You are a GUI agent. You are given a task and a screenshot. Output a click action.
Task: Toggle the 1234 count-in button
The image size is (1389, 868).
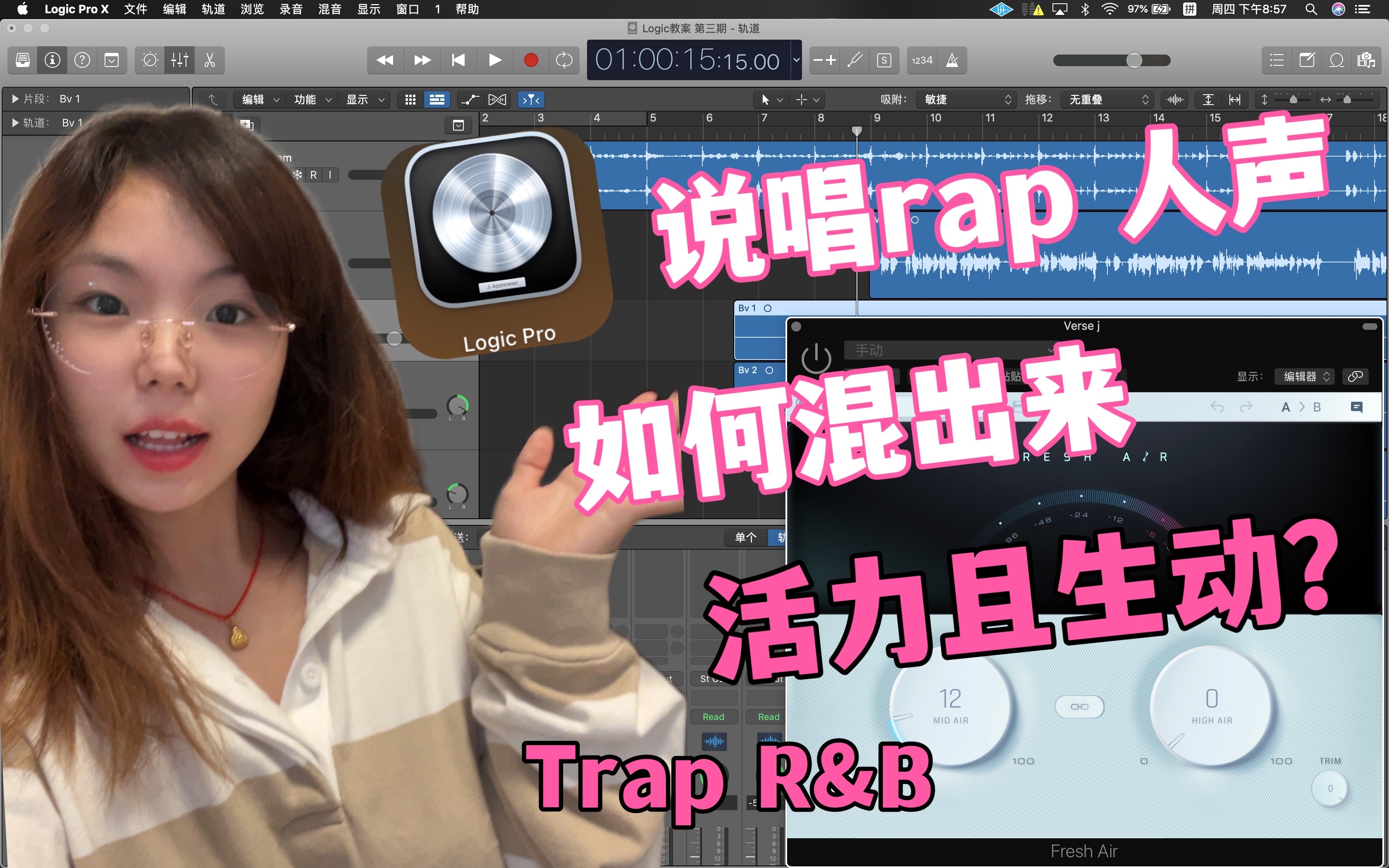tap(921, 60)
